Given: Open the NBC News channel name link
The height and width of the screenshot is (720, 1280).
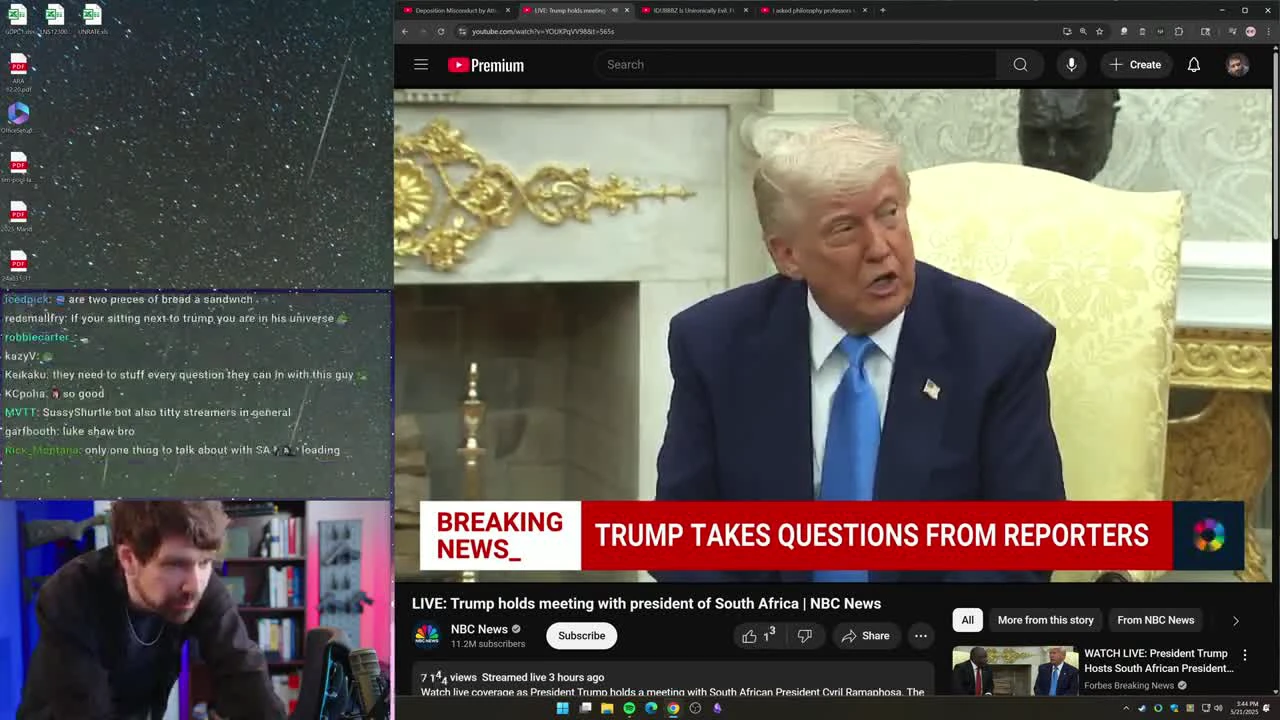Looking at the screenshot, I should 479,629.
